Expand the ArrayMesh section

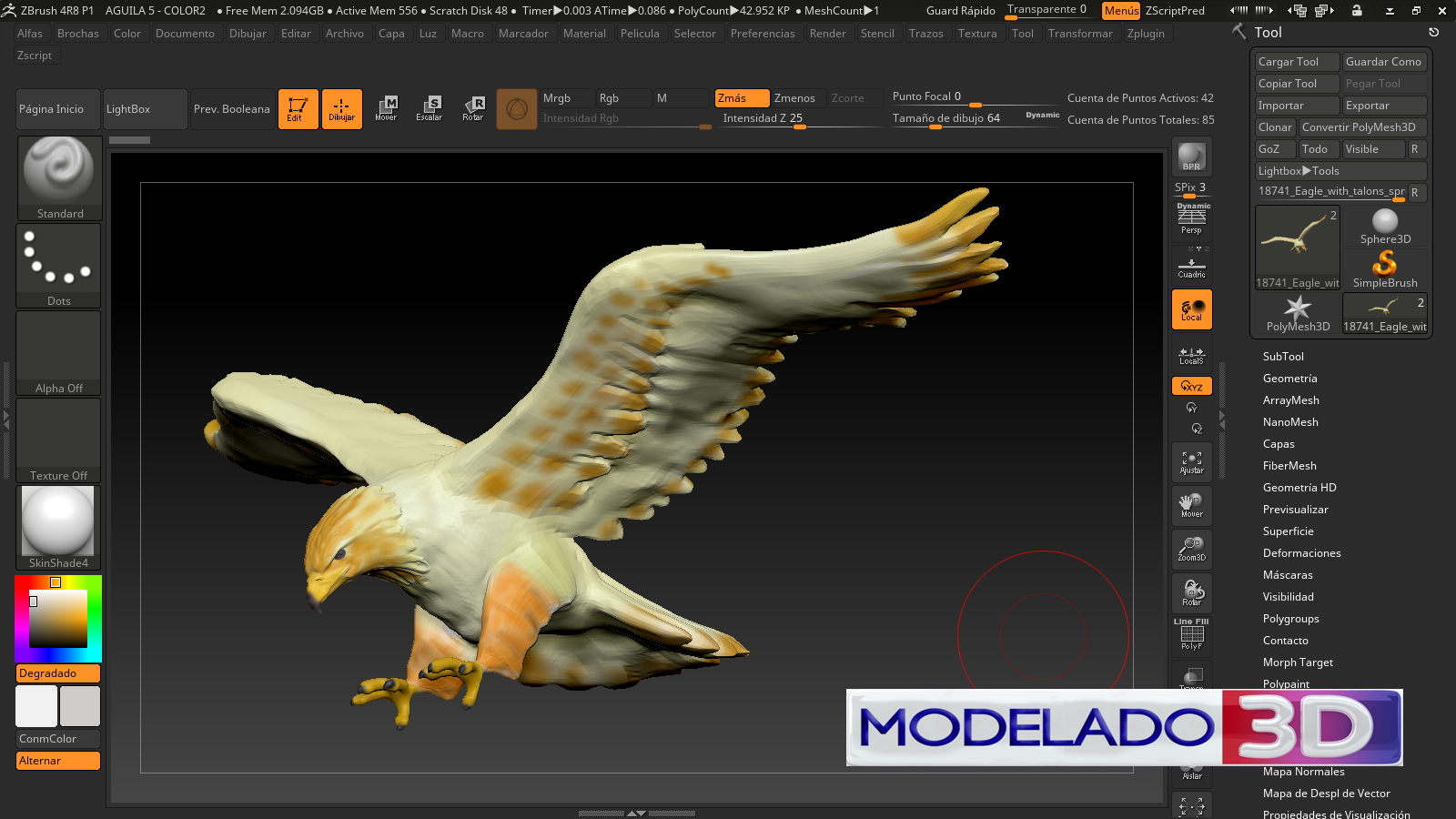pyautogui.click(x=1291, y=400)
